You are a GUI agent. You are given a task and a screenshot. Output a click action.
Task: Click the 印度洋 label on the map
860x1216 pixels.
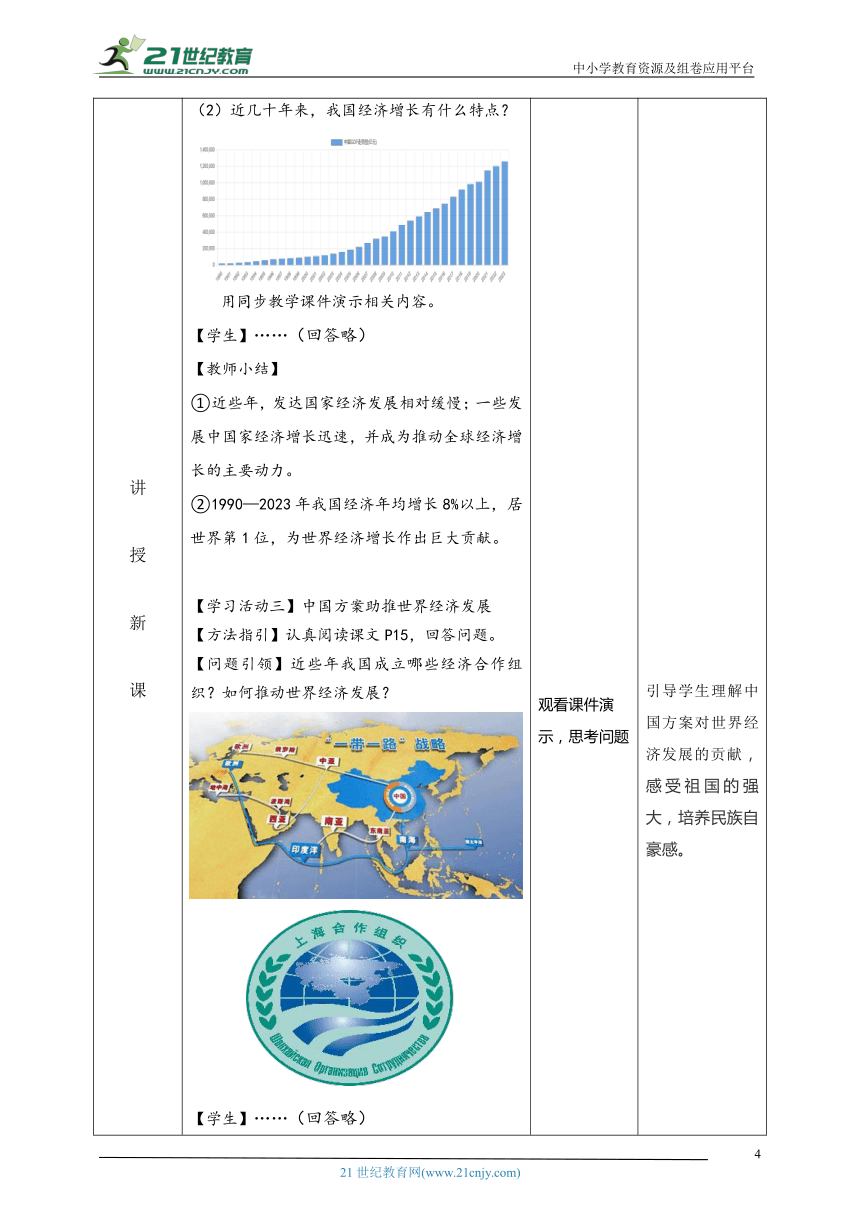click(305, 849)
